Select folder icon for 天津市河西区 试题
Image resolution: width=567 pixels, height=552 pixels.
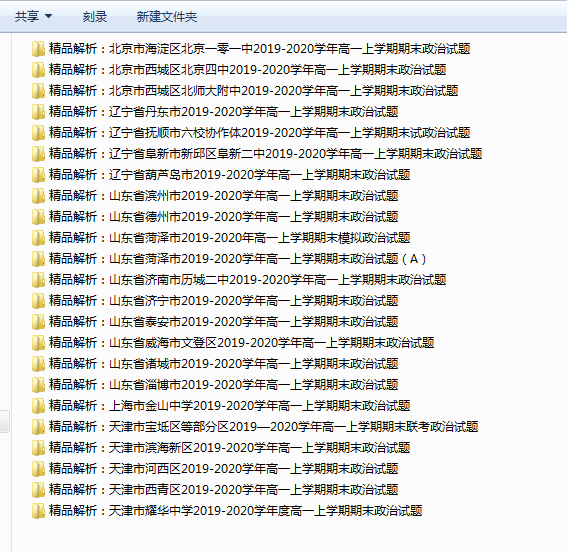38,468
